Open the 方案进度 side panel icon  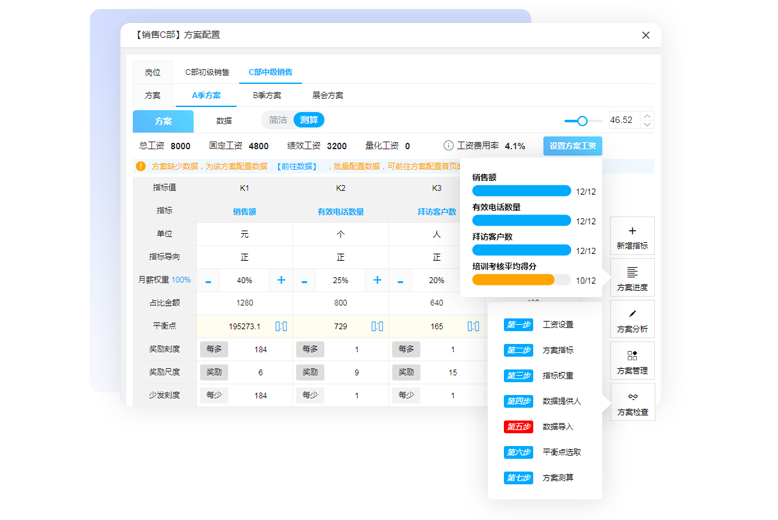[x=632, y=272]
